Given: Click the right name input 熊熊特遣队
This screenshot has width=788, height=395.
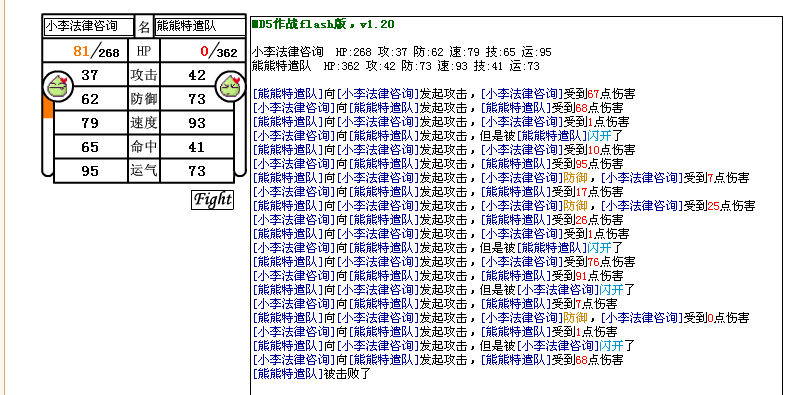Looking at the screenshot, I should pos(200,26).
